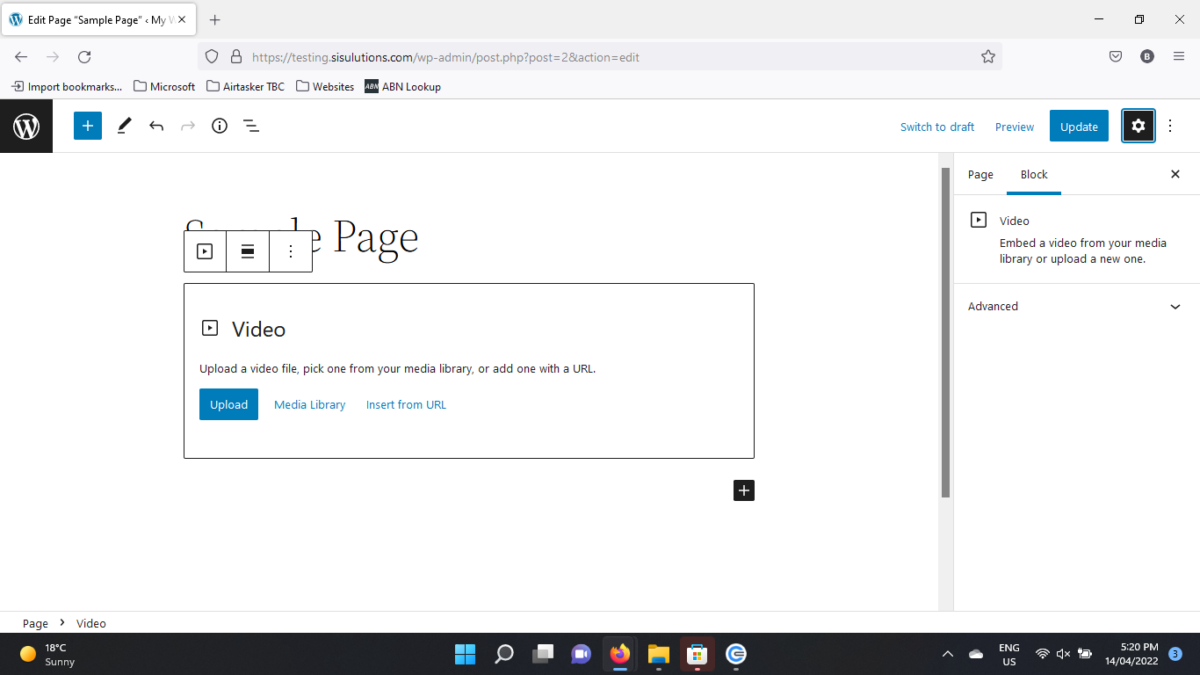Click the Video block icon in the floating toolbar
1200x675 pixels.
[x=204, y=251]
